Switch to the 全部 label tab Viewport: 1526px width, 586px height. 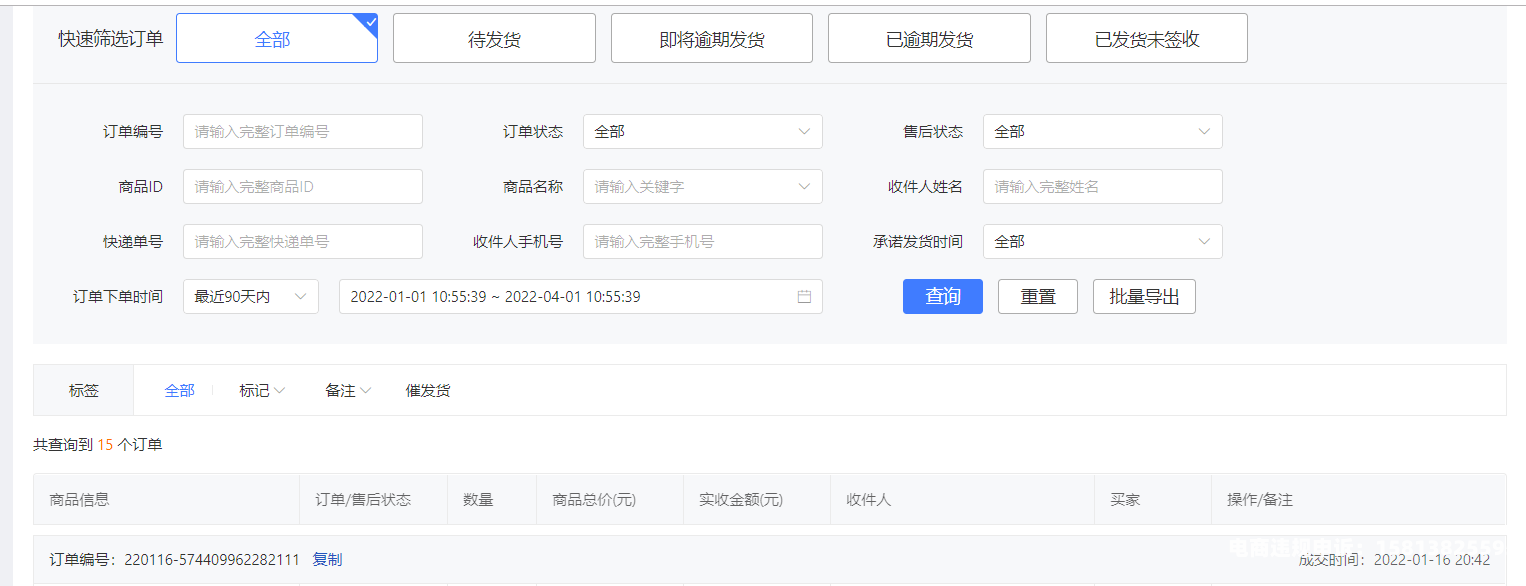tap(179, 391)
